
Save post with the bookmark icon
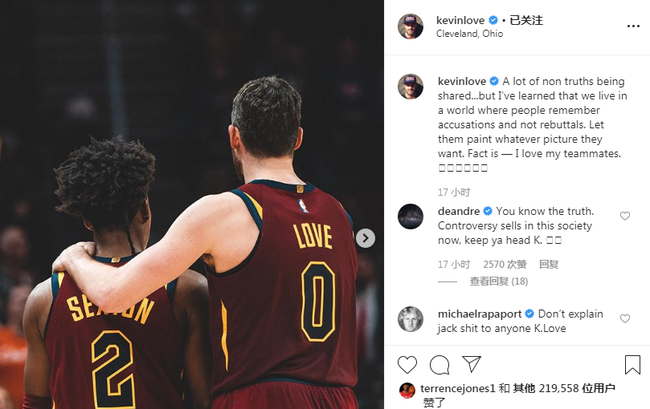(633, 365)
